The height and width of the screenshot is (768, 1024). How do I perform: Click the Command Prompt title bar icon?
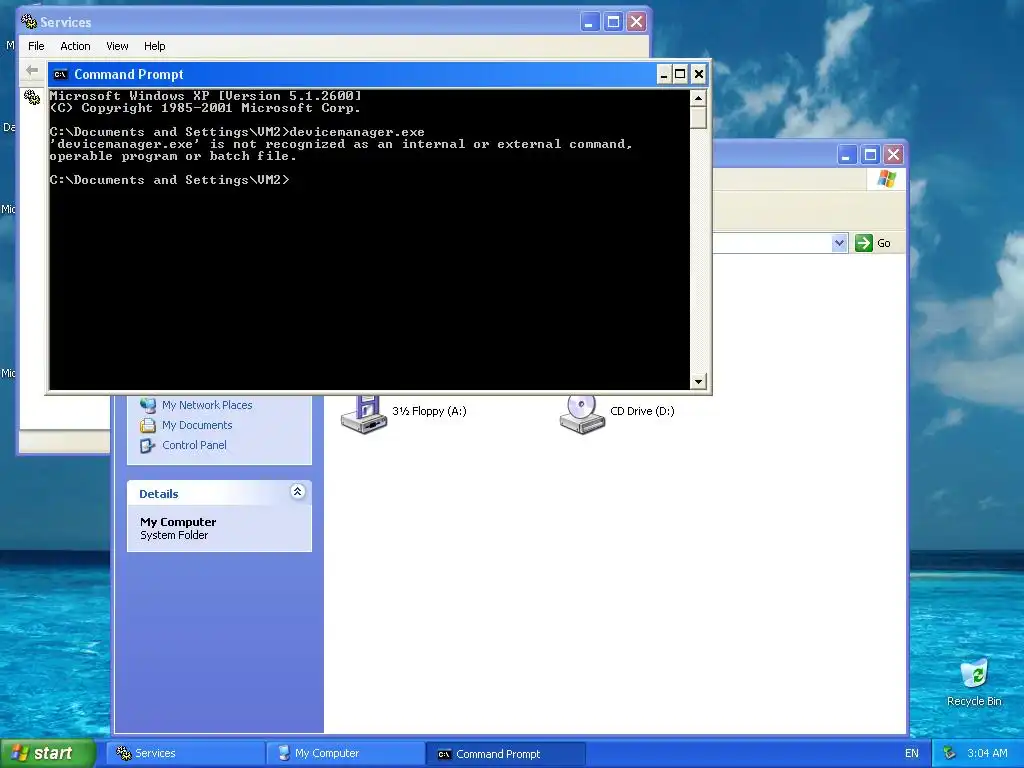60,74
